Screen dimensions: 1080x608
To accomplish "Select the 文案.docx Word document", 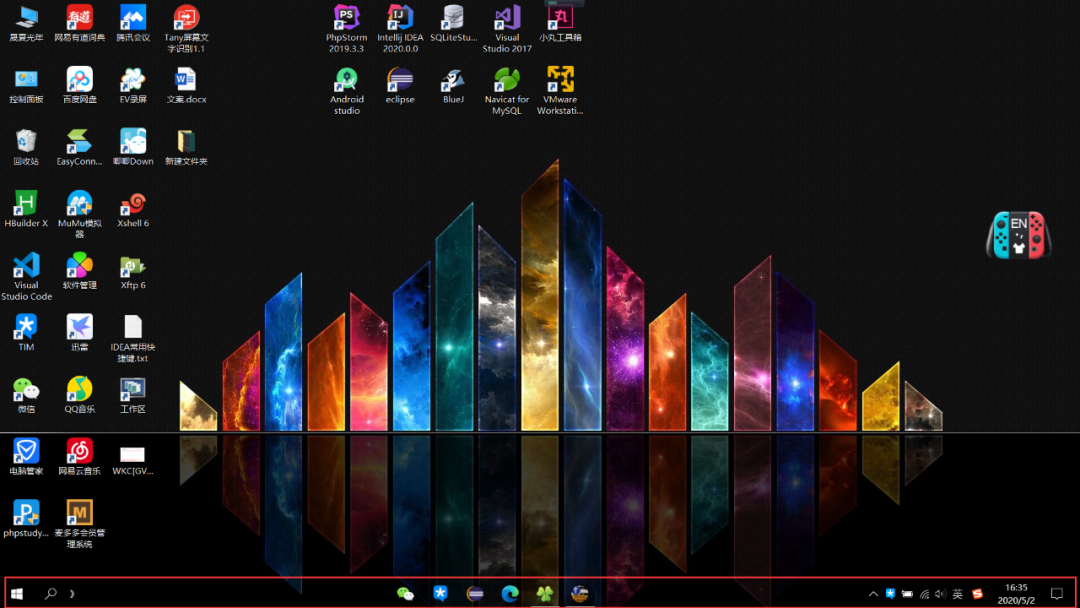I will coord(186,80).
